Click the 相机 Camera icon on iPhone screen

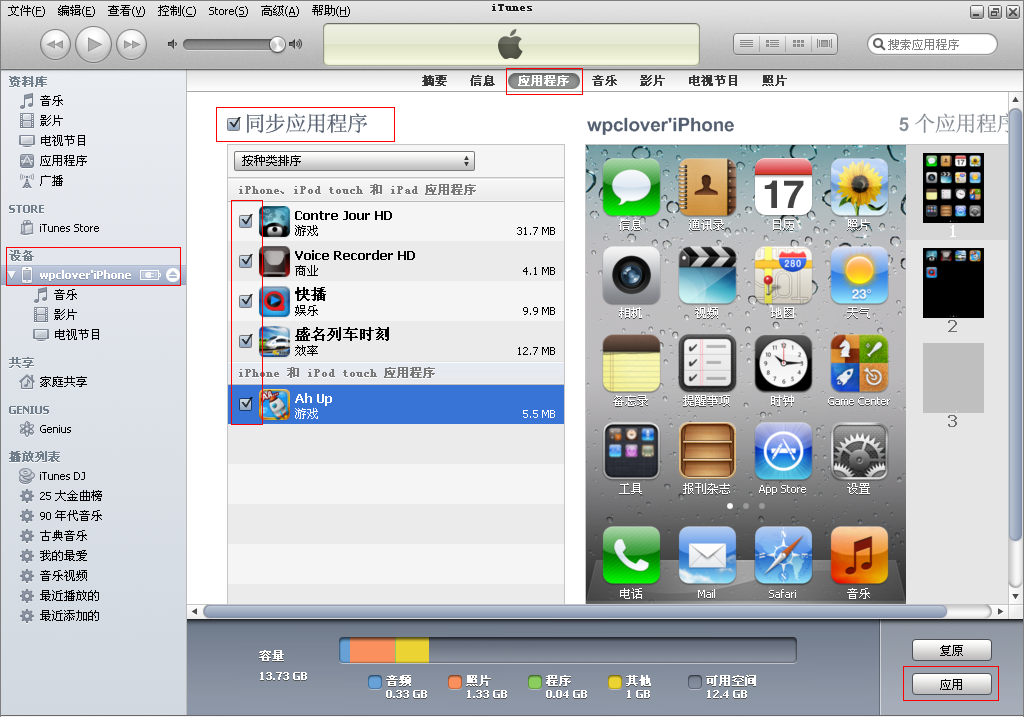[x=631, y=276]
